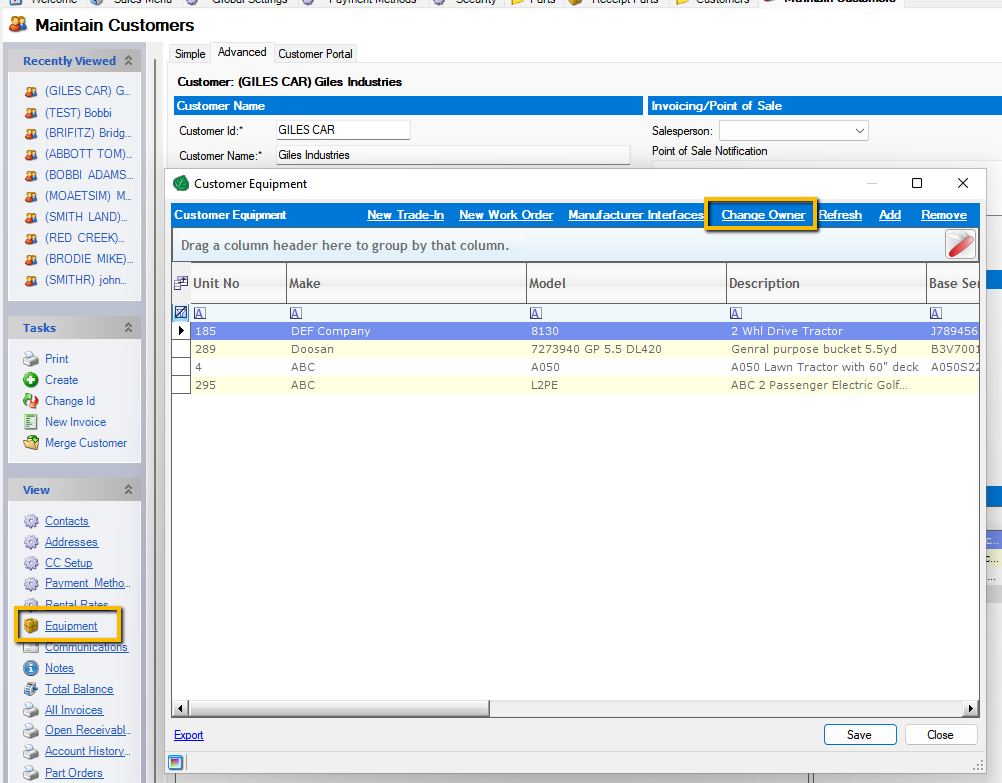
Task: Click the Change Id arrows icon
Action: click(31, 401)
